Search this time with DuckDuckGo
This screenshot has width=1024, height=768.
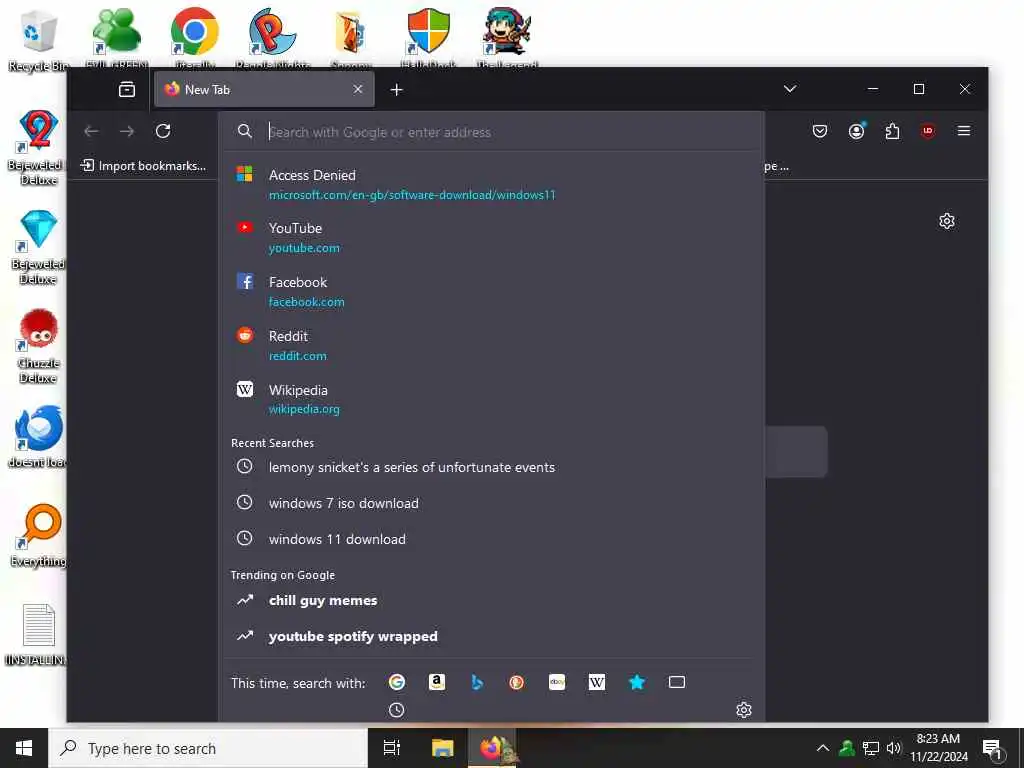(517, 682)
